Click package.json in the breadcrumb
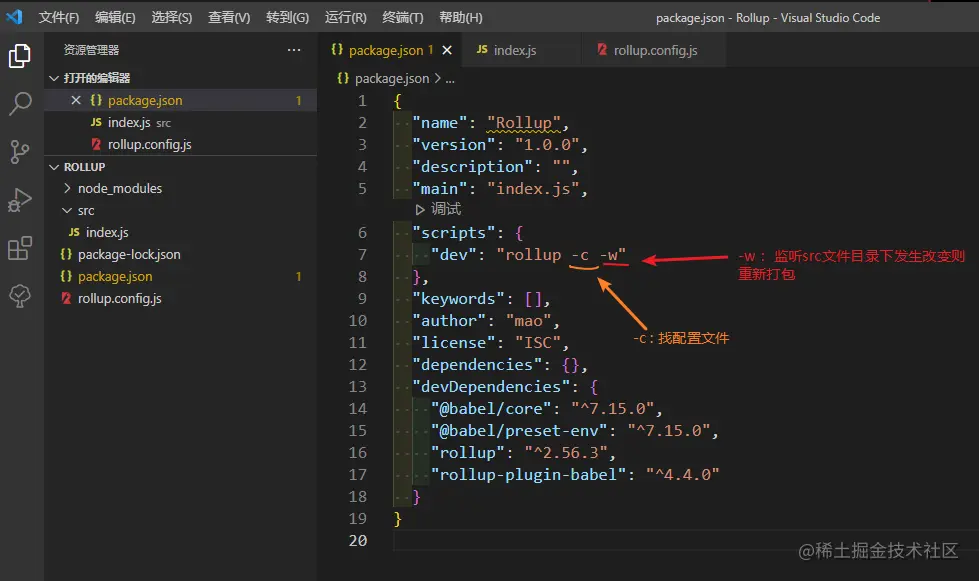Screen dimensions: 979x581 point(391,79)
